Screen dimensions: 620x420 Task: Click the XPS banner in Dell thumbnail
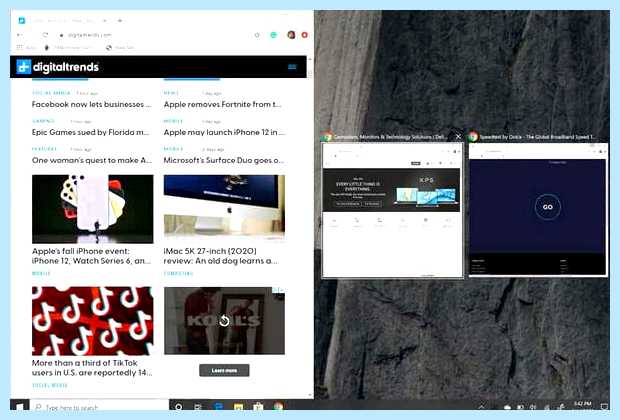coord(391,190)
